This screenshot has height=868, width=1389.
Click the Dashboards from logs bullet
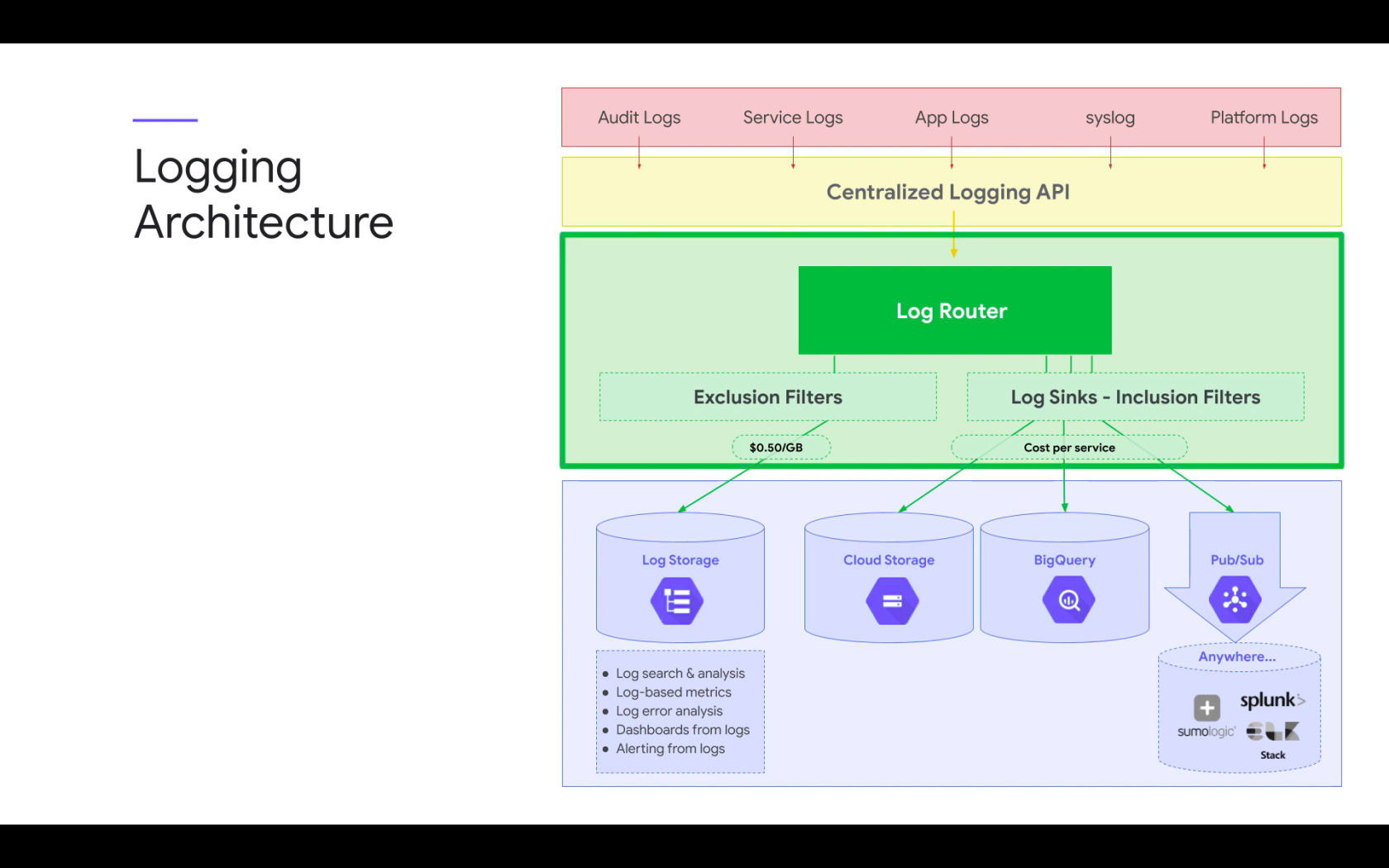[x=683, y=730]
